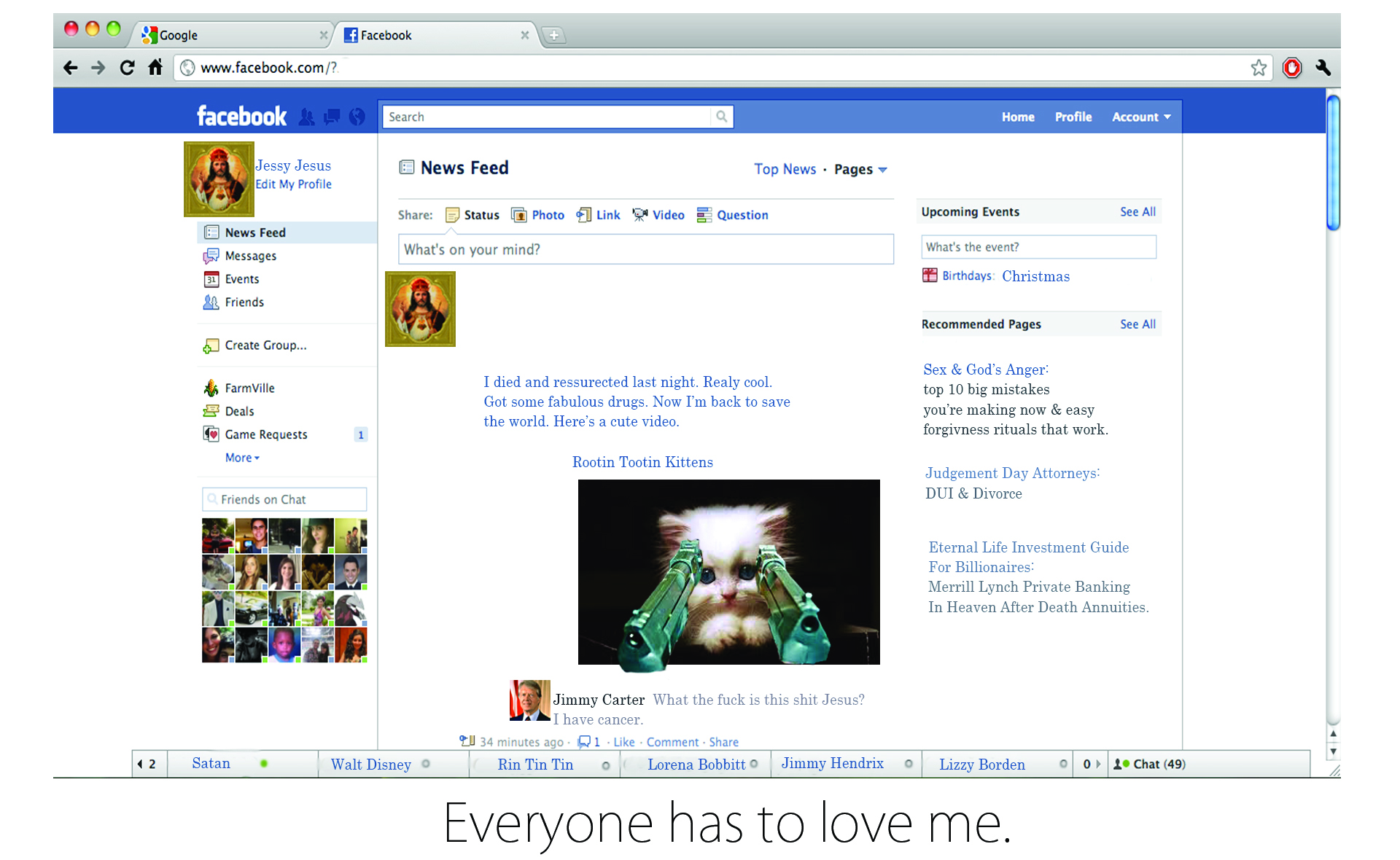The width and height of the screenshot is (1400, 860).
Task: Open friend requests icon in Facebook header
Action: pos(307,117)
